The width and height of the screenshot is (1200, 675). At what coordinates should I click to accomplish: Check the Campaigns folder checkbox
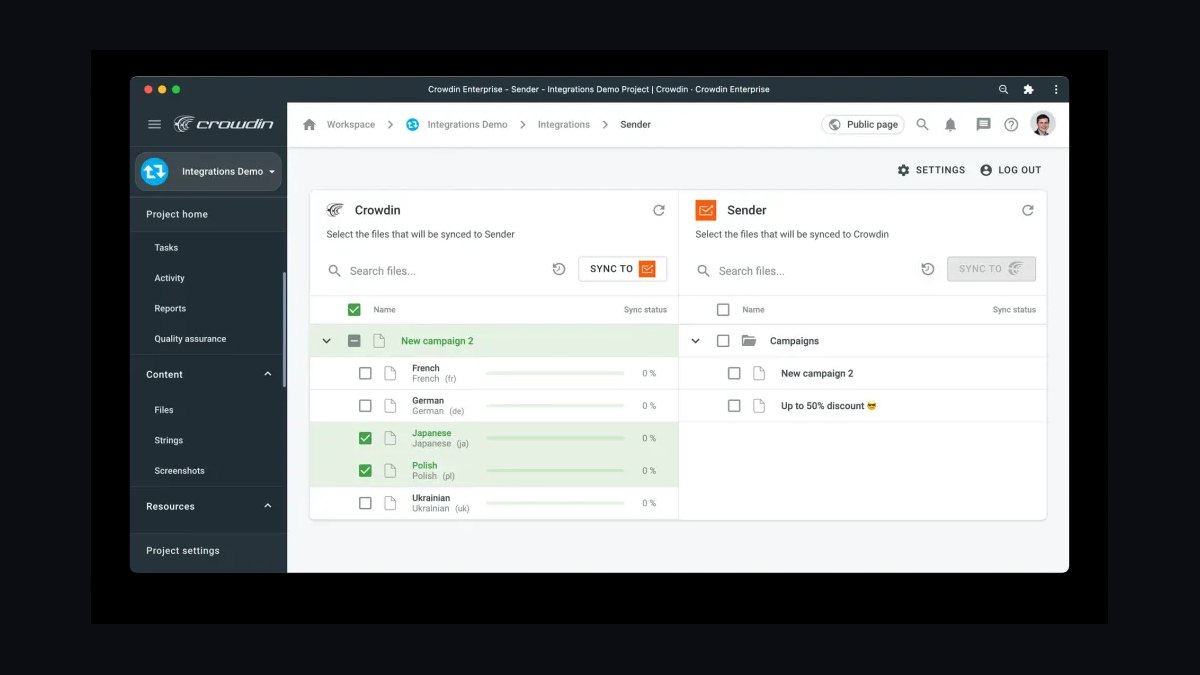(723, 341)
